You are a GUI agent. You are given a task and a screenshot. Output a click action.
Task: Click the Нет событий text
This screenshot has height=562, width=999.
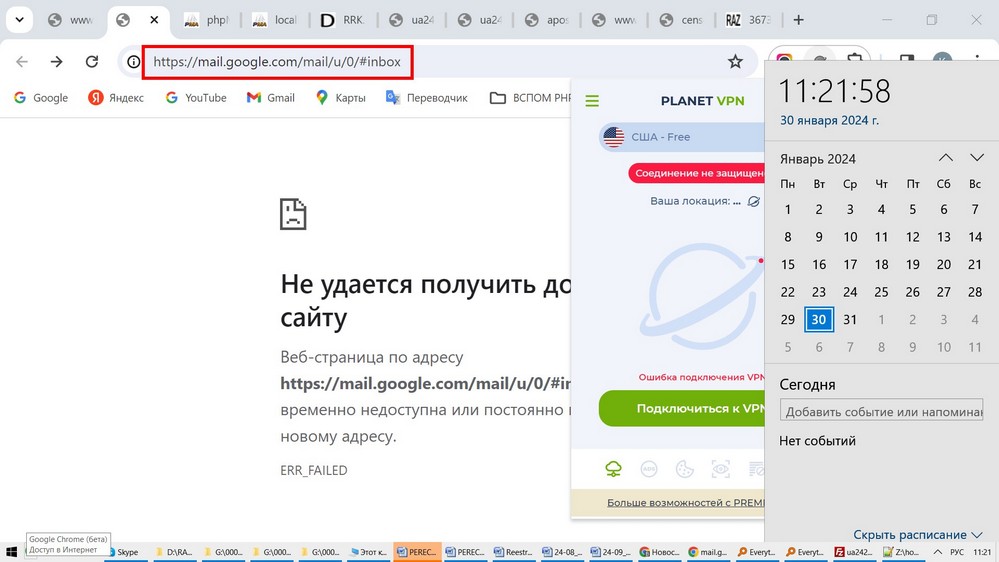[817, 441]
